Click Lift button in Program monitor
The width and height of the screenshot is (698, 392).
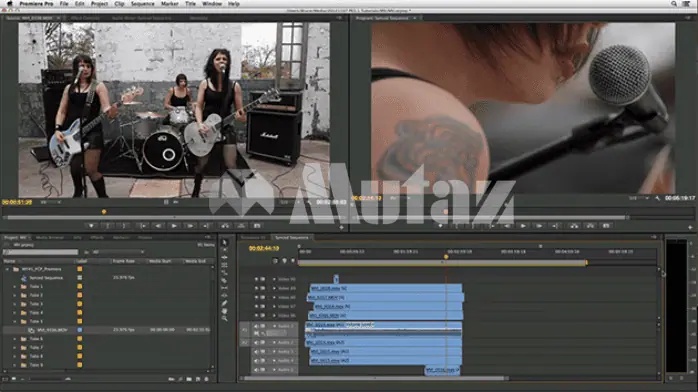click(x=574, y=226)
